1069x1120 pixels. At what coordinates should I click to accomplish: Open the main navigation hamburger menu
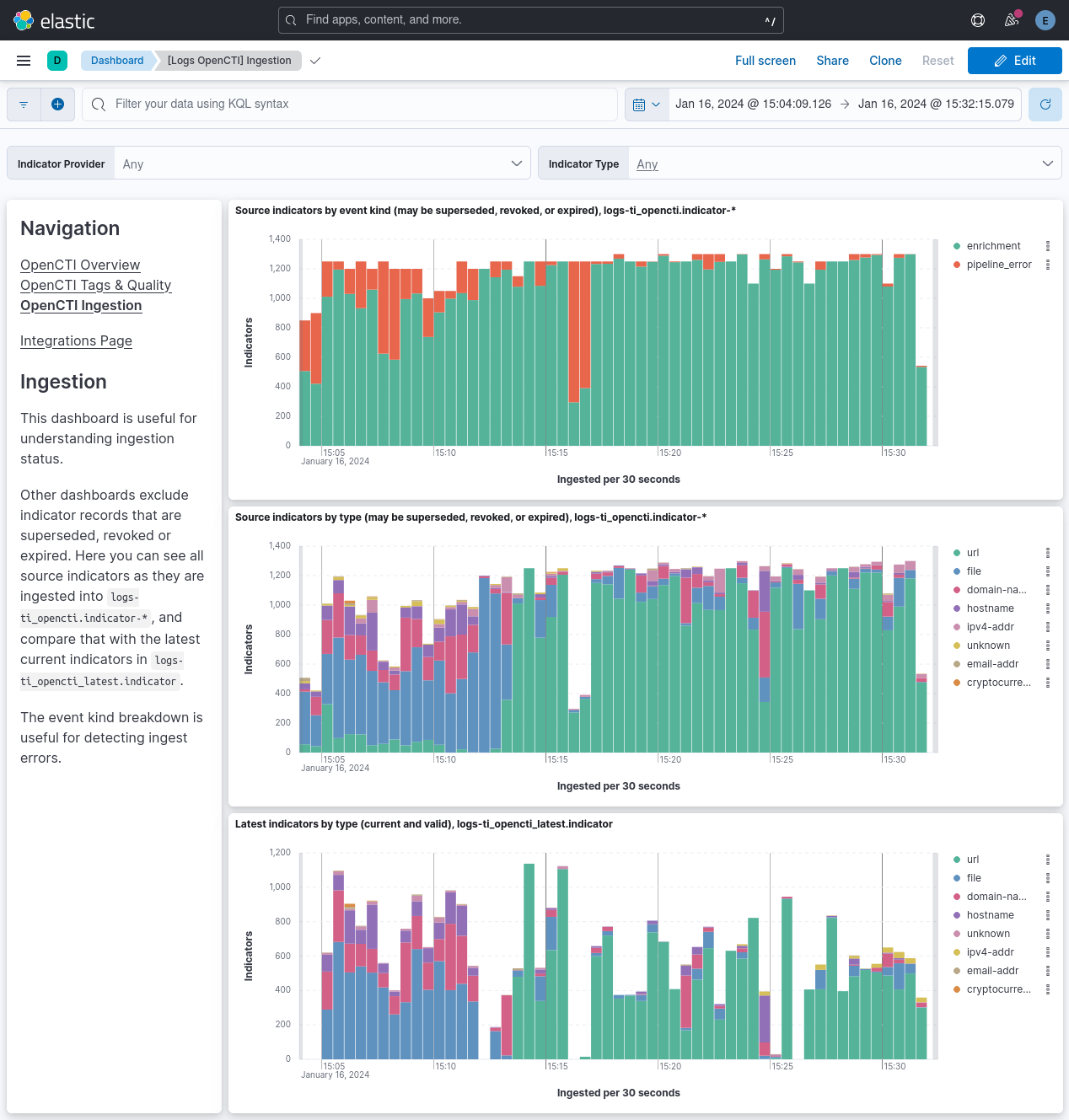(x=23, y=60)
